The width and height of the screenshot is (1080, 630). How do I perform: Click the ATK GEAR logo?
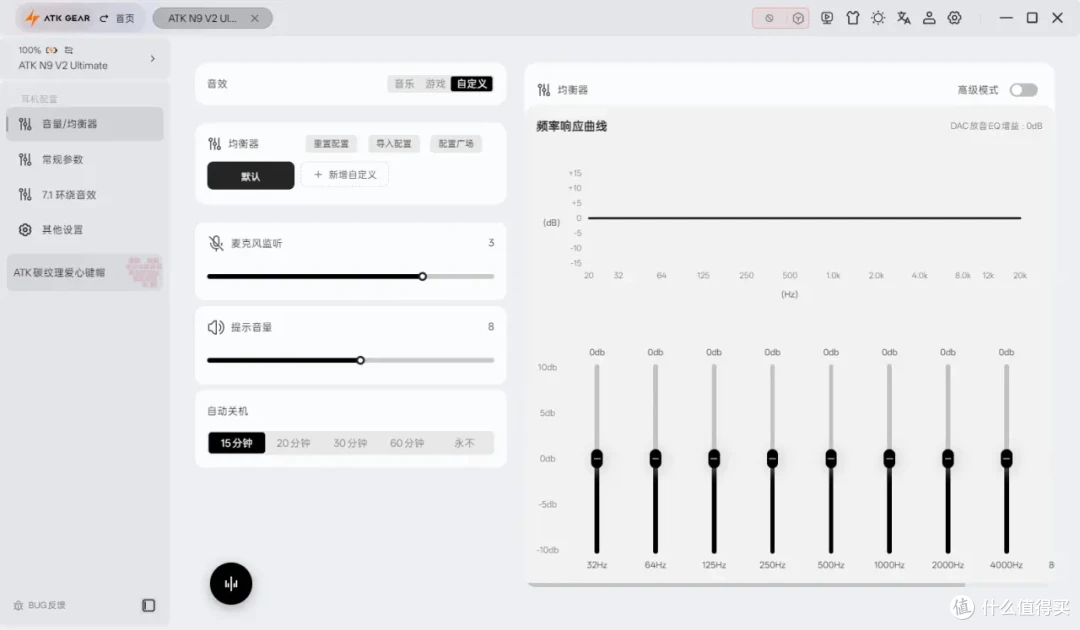click(57, 18)
